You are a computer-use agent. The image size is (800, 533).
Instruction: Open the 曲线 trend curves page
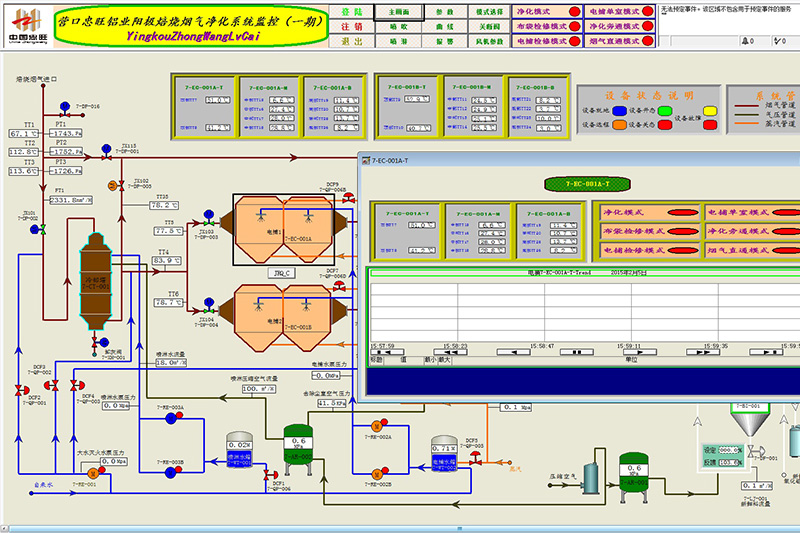coord(444,27)
